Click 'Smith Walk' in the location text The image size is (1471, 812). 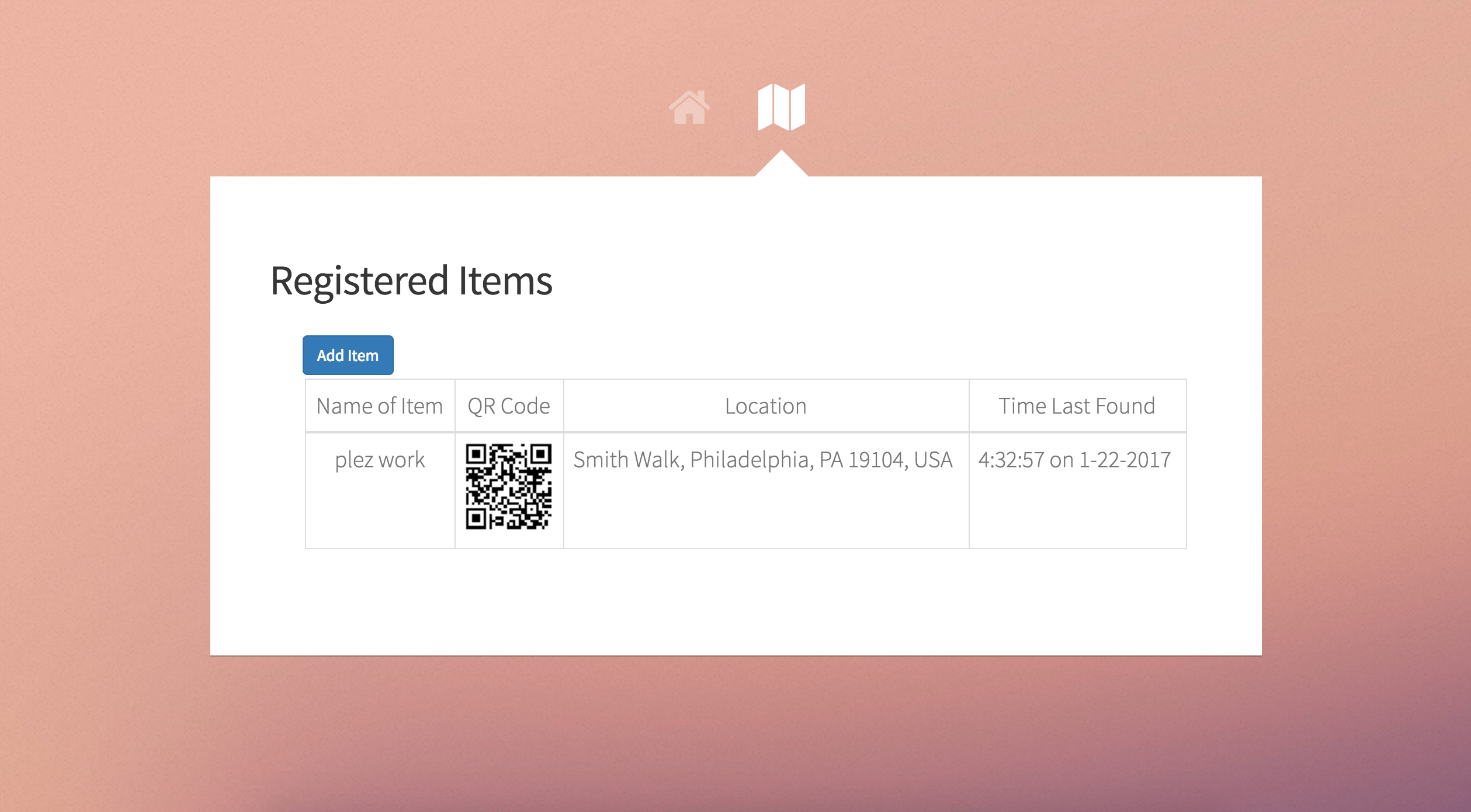(x=626, y=460)
